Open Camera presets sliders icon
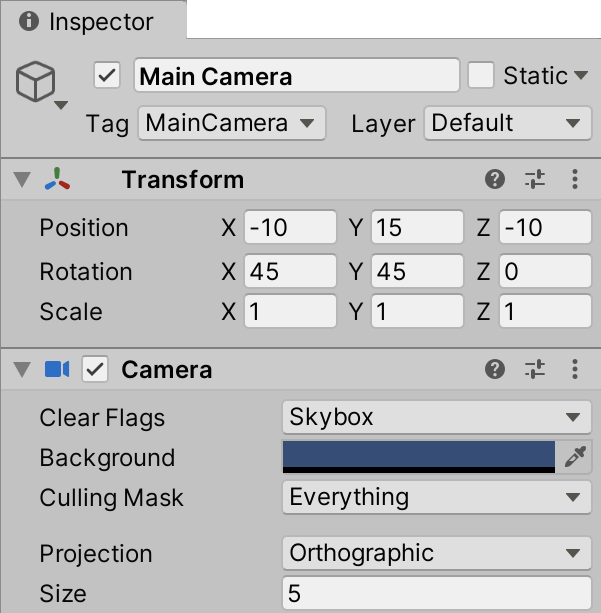The image size is (601, 613). tap(535, 370)
